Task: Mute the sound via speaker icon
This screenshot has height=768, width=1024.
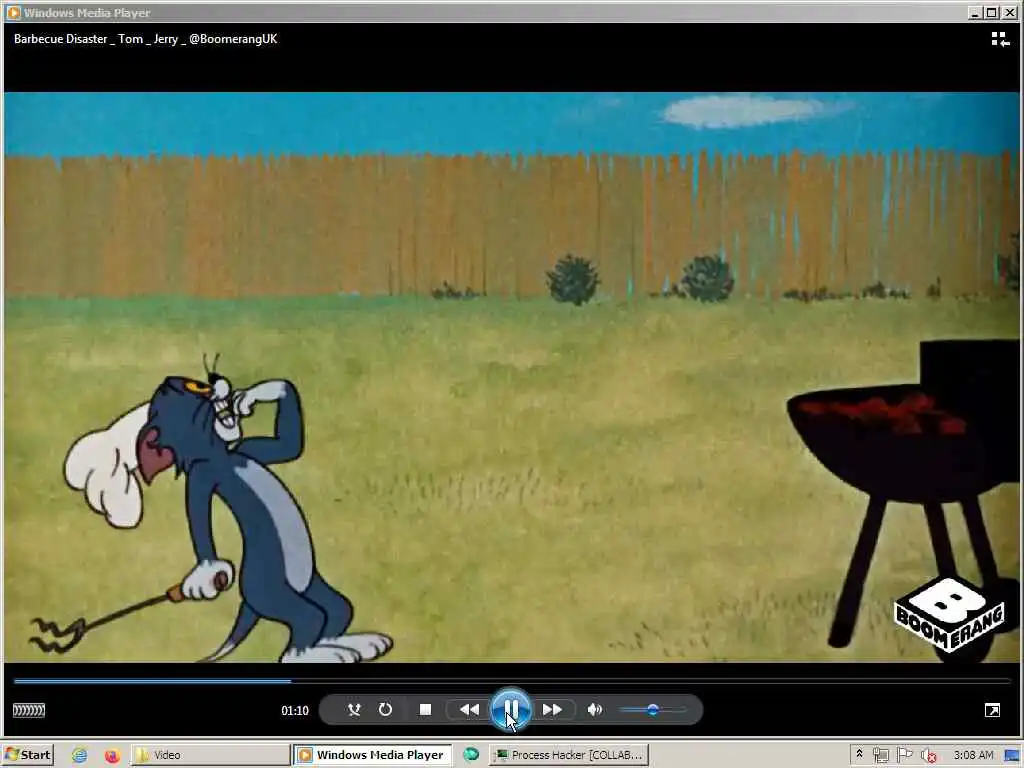Action: [x=594, y=709]
